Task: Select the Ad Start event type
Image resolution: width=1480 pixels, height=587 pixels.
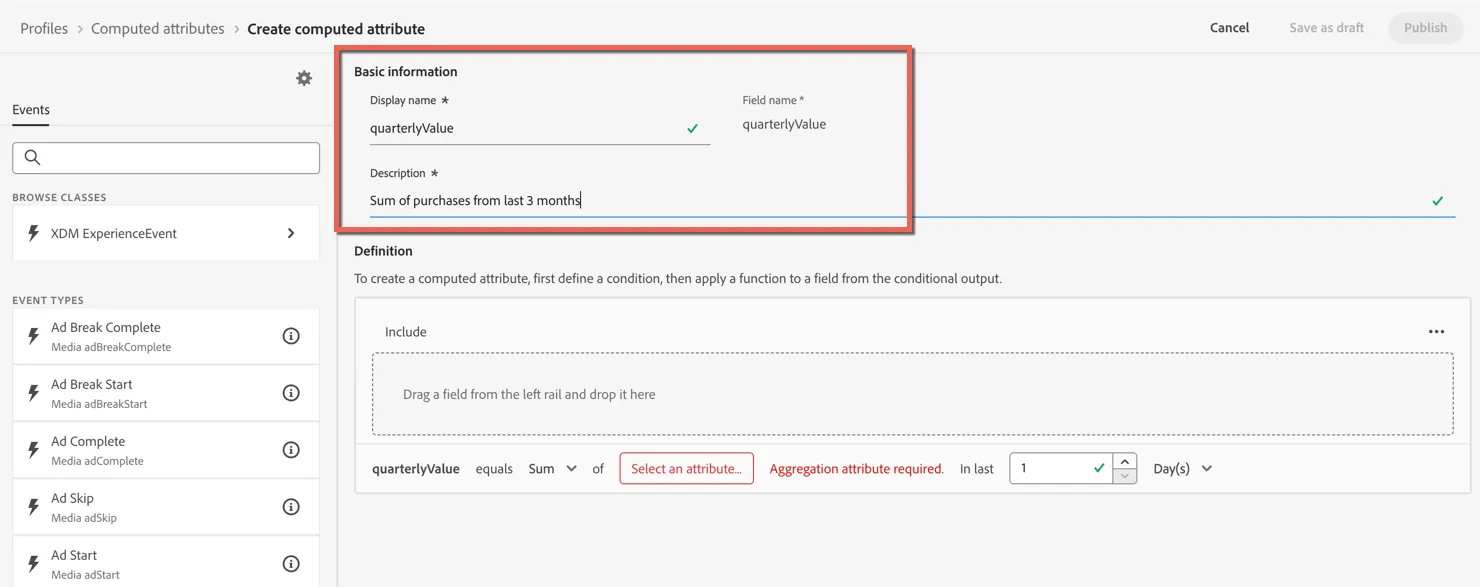Action: (166, 564)
